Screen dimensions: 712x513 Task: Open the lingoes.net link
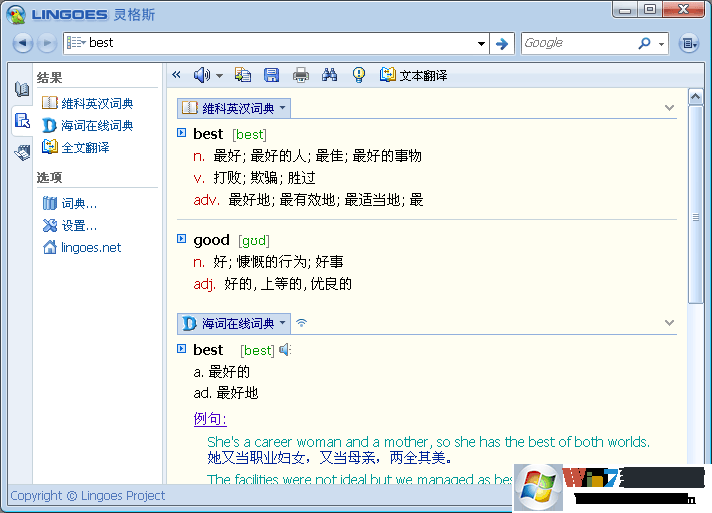click(90, 247)
